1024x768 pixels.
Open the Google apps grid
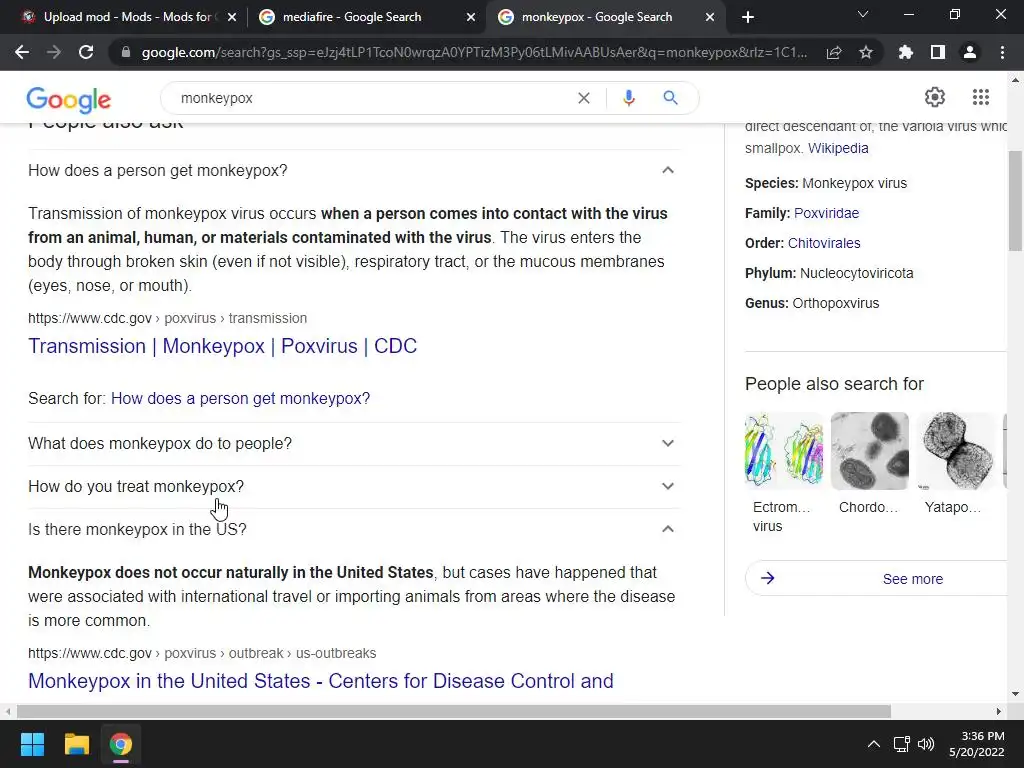pos(981,97)
